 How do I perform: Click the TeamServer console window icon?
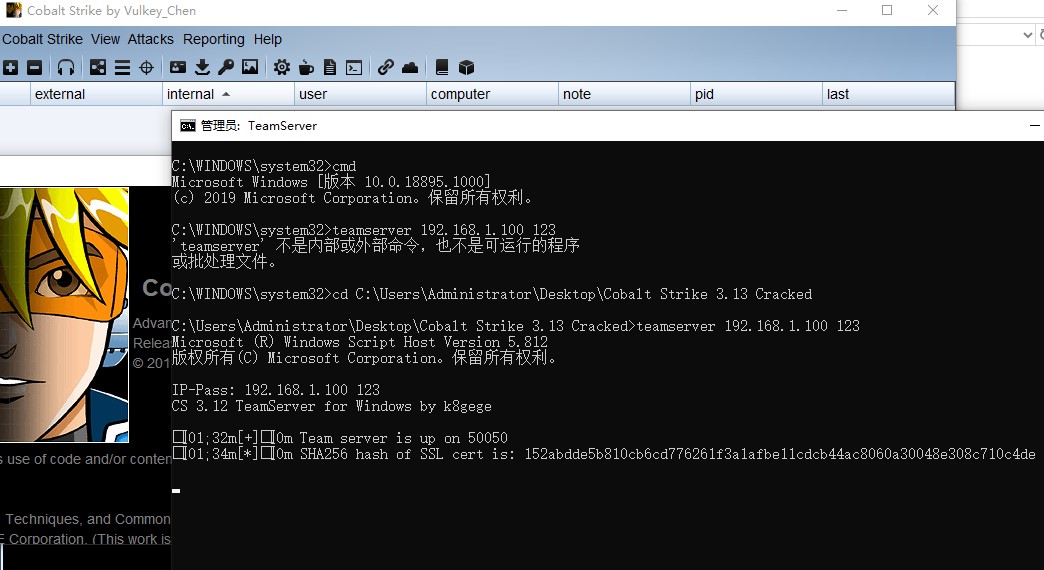[188, 126]
